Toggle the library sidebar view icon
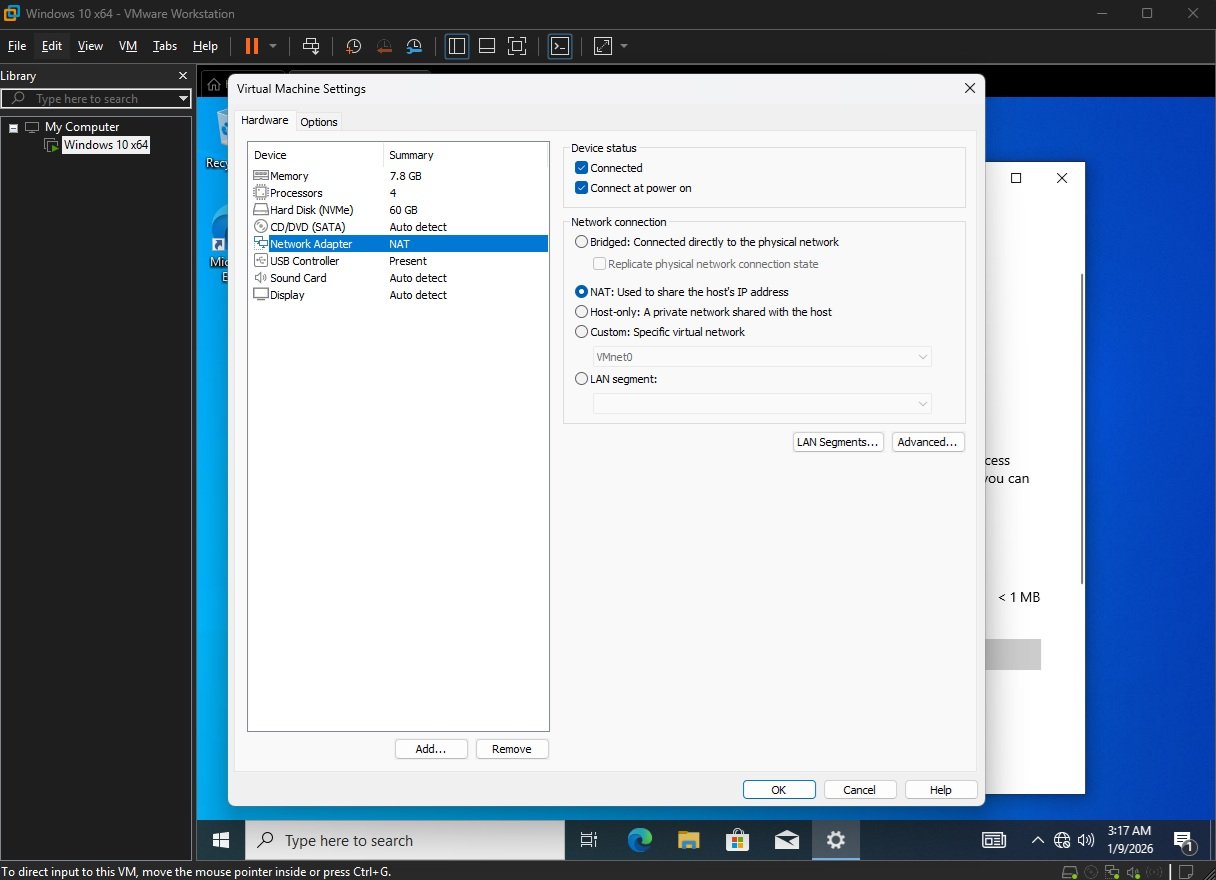Screen dimensions: 1216x880 pos(457,46)
